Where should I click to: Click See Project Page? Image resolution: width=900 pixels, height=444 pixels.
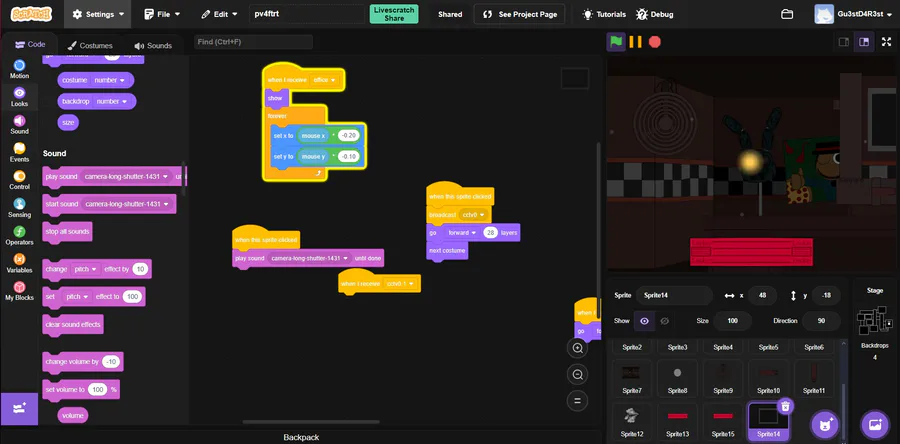click(520, 14)
